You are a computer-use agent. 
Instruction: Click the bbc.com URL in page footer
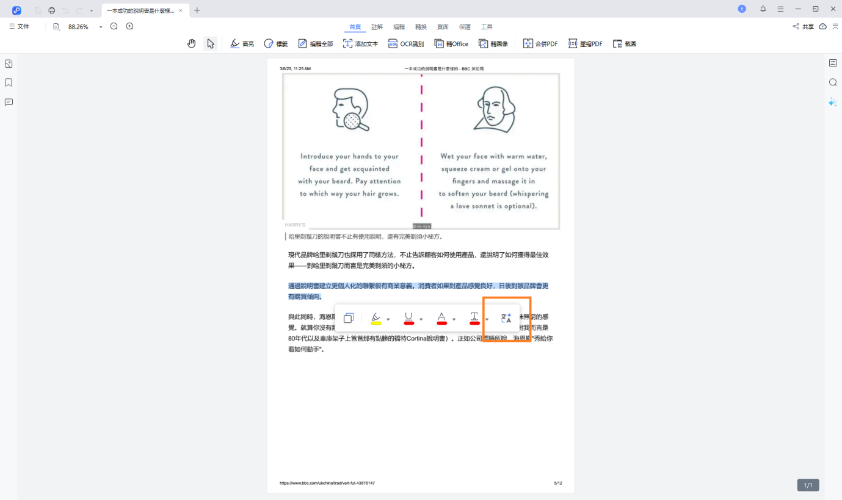tap(327, 483)
